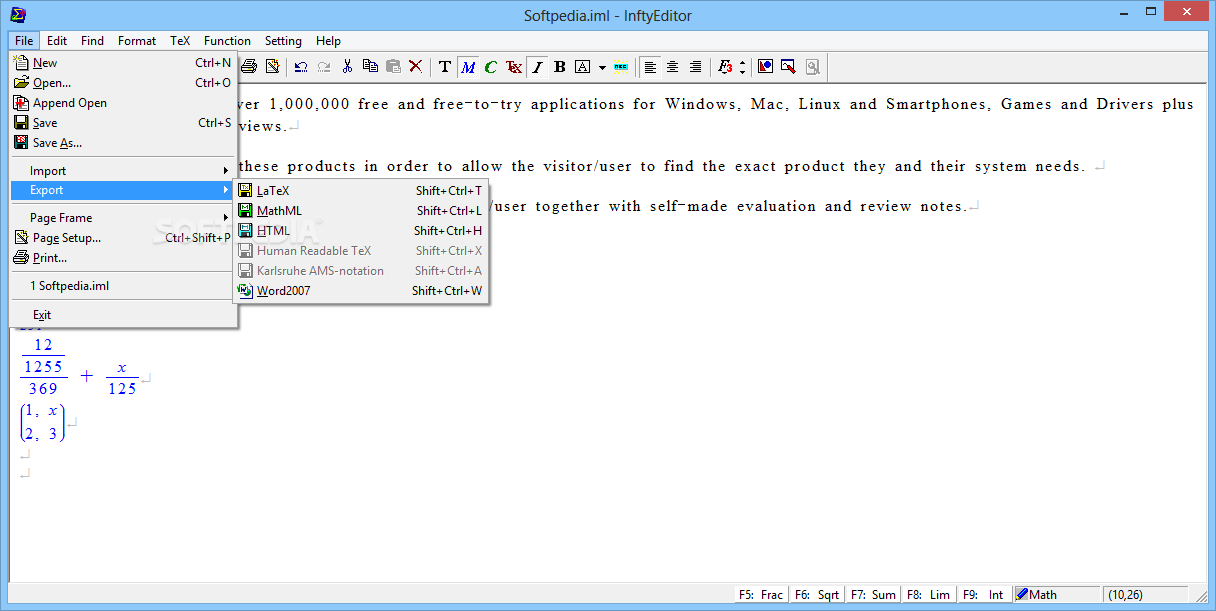Screen dimensions: 1216x611
Task: Click F7: Sum status bar button
Action: point(873,595)
